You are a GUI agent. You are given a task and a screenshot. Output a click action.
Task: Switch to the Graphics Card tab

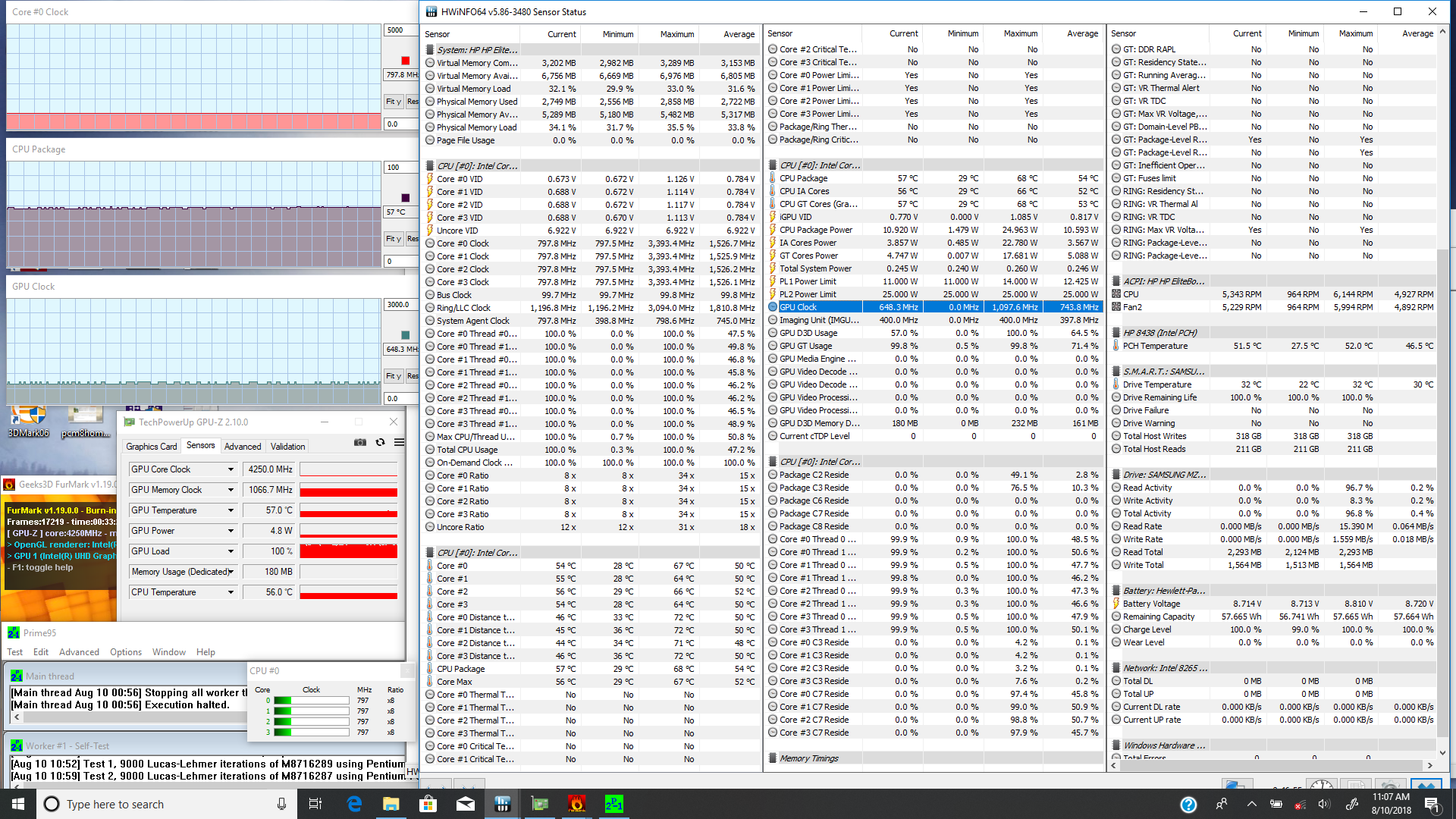click(x=151, y=447)
